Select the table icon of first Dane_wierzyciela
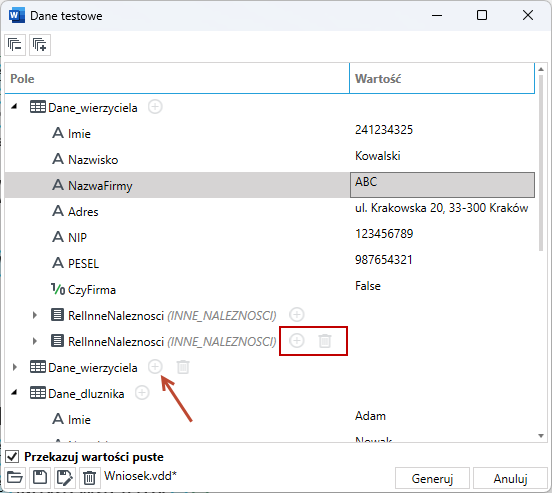The width and height of the screenshot is (552, 493). click(x=38, y=107)
